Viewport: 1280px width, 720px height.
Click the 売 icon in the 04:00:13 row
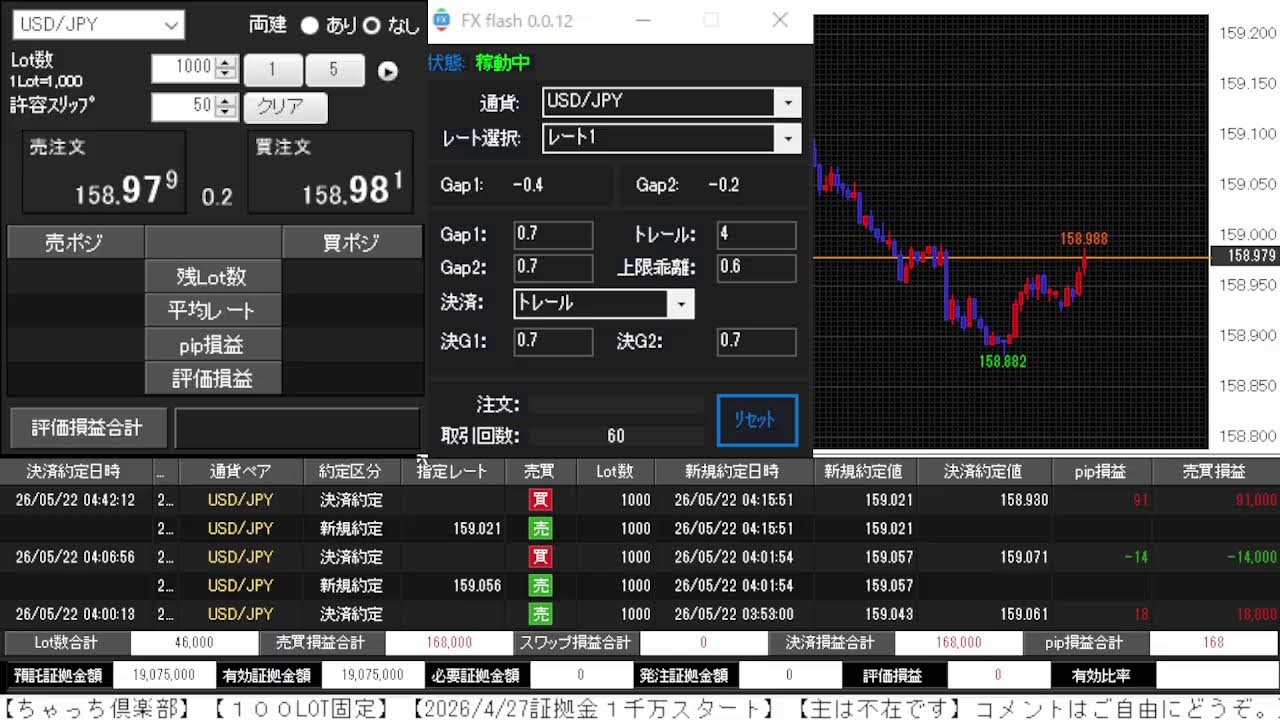point(540,614)
